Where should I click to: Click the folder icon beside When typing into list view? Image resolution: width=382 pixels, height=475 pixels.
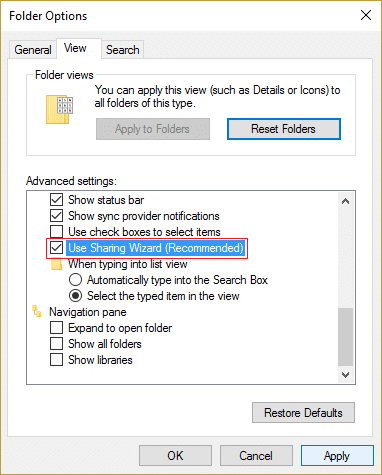[x=56, y=264]
